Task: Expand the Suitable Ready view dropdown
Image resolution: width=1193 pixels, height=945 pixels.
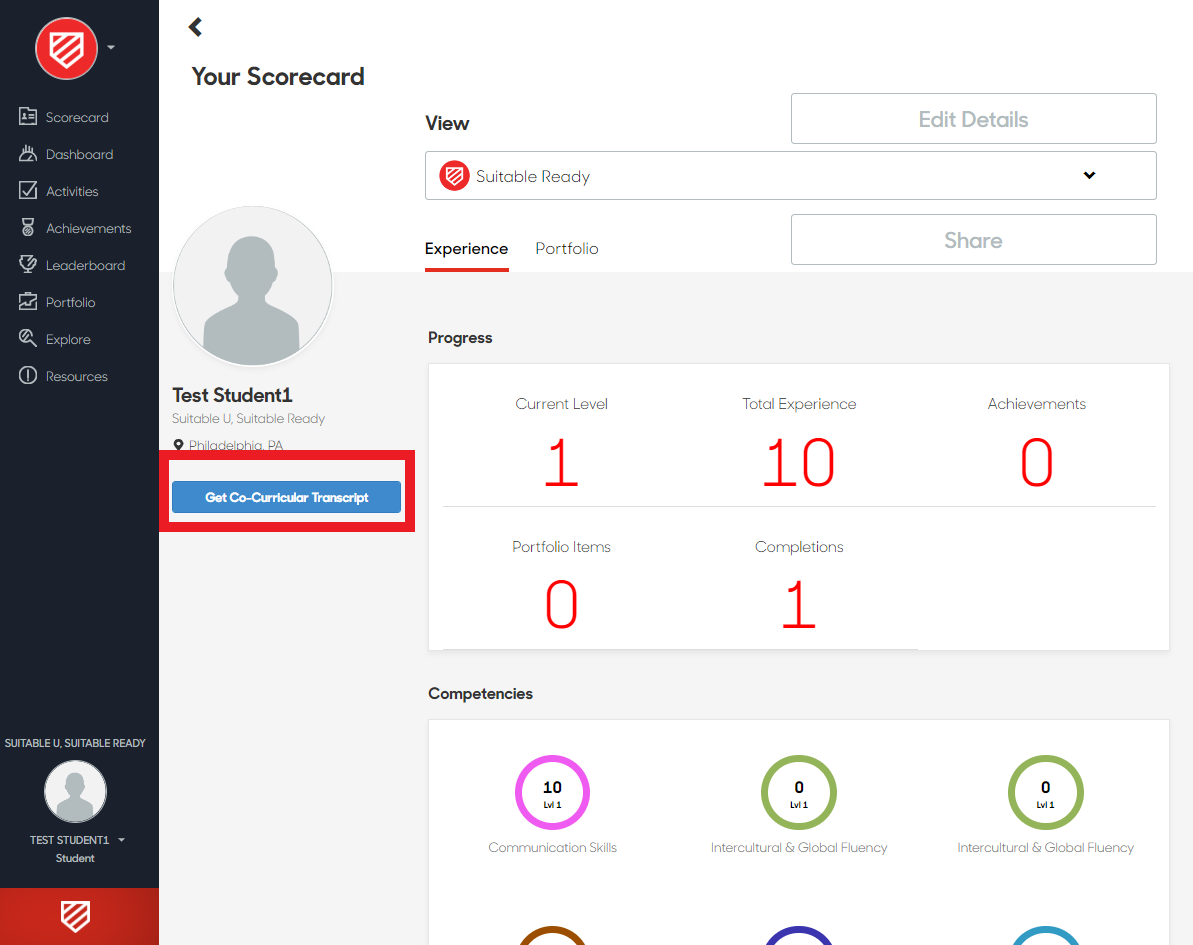Action: pos(1089,176)
